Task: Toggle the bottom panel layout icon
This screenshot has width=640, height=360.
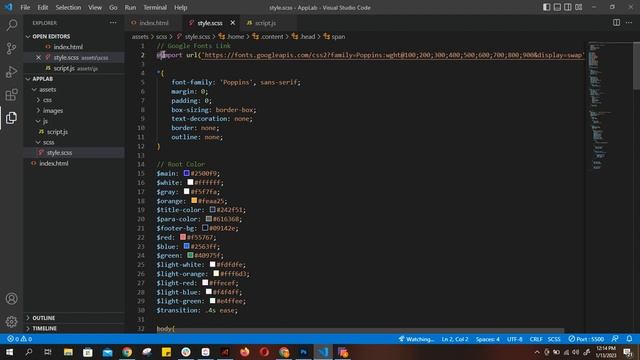Action: [x=557, y=7]
